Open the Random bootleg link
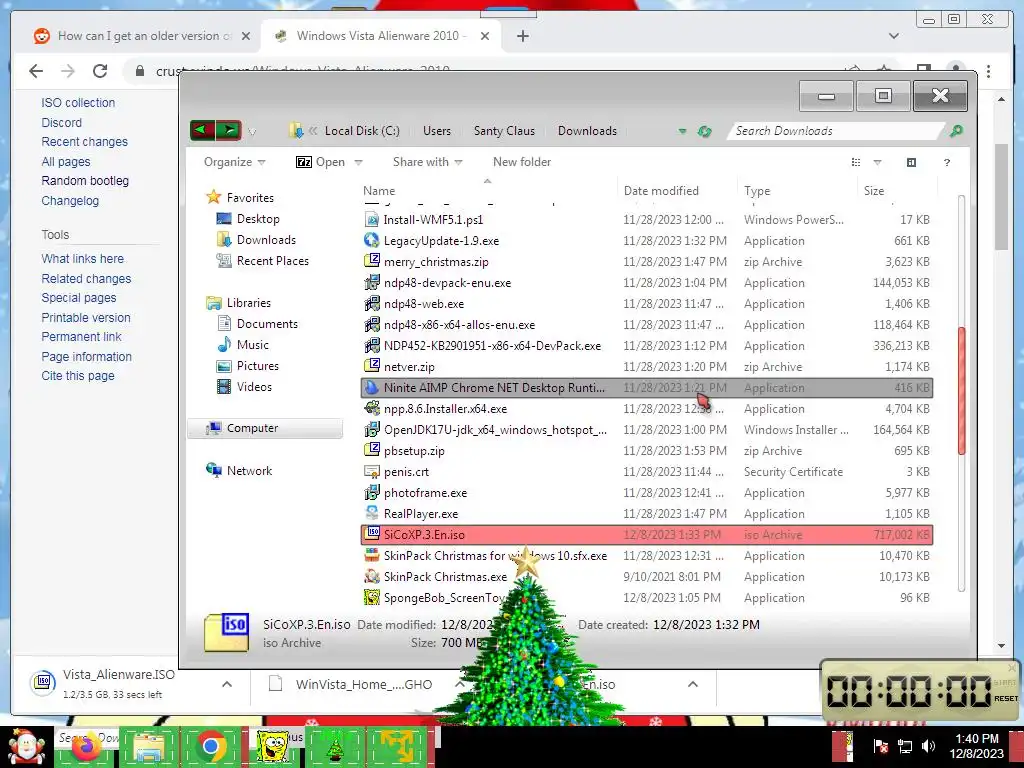Screen dimensions: 1024x768 tap(85, 181)
